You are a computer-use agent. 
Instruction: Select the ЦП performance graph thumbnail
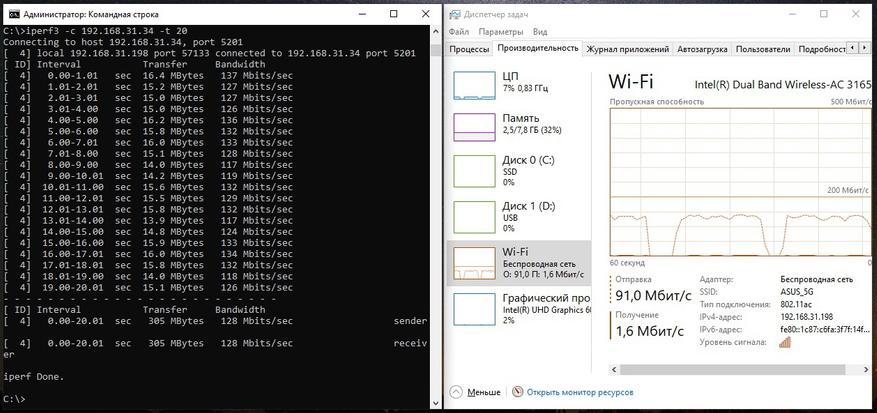[474, 86]
